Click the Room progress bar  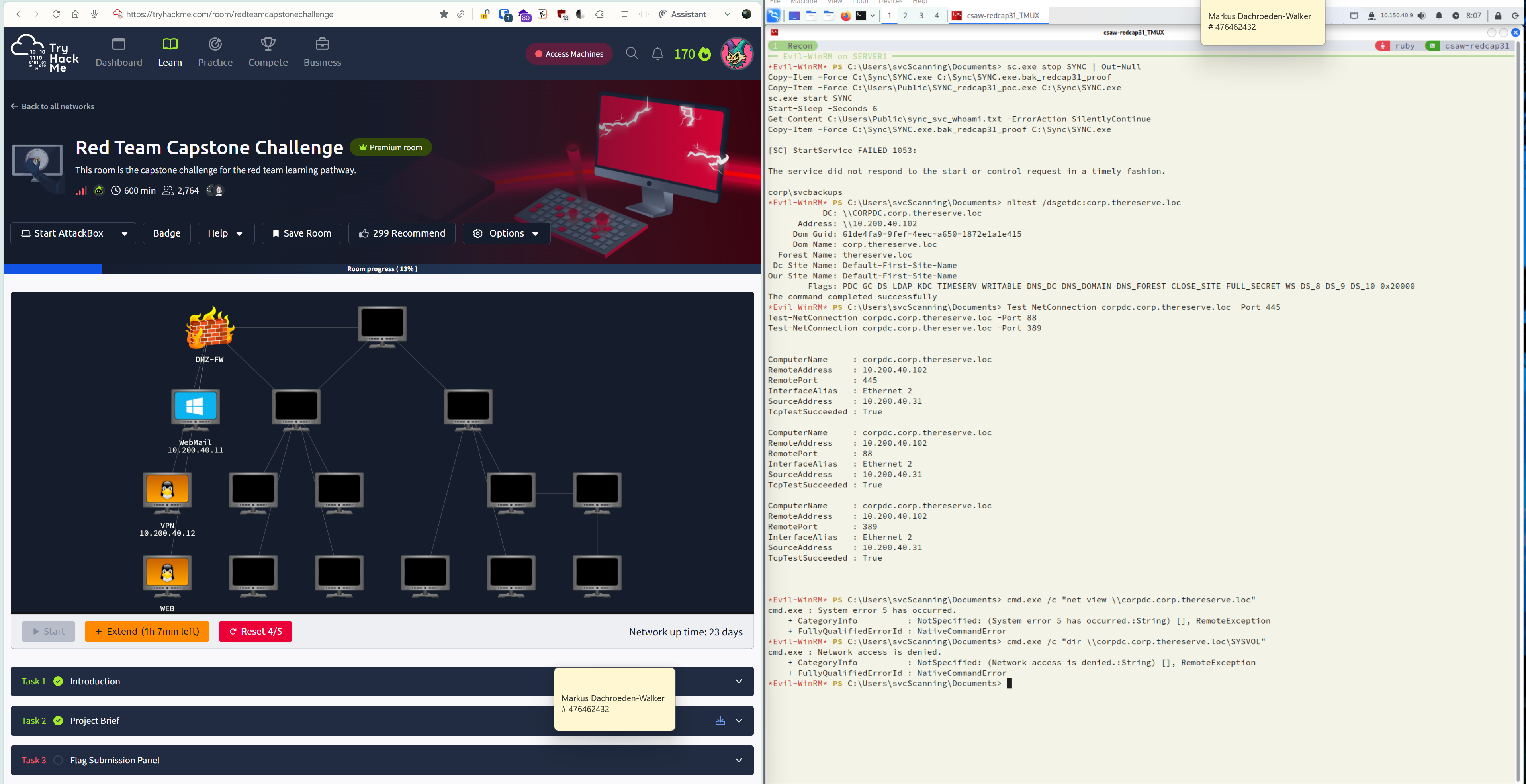382,269
